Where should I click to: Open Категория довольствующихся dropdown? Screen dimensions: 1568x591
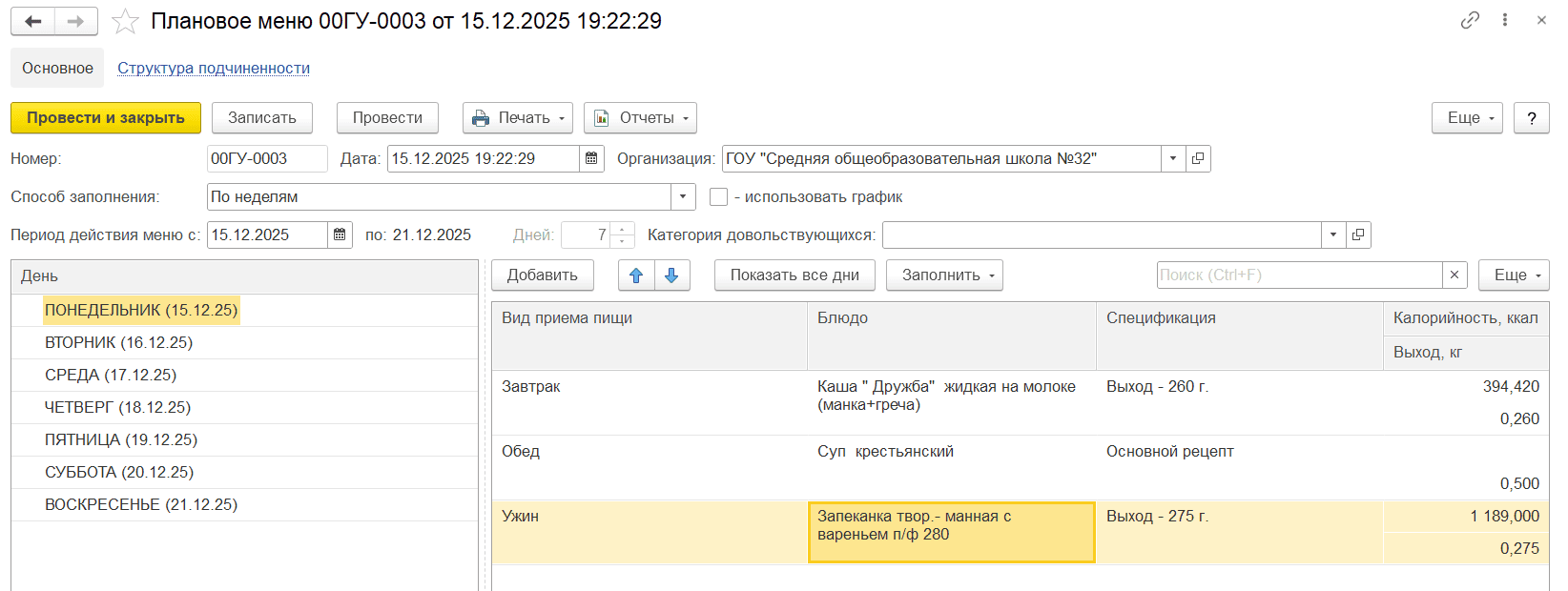(1333, 235)
